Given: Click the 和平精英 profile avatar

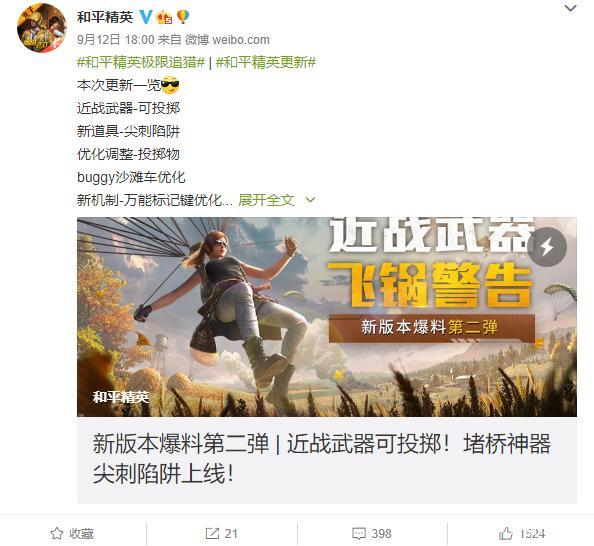Looking at the screenshot, I should pyautogui.click(x=42, y=28).
